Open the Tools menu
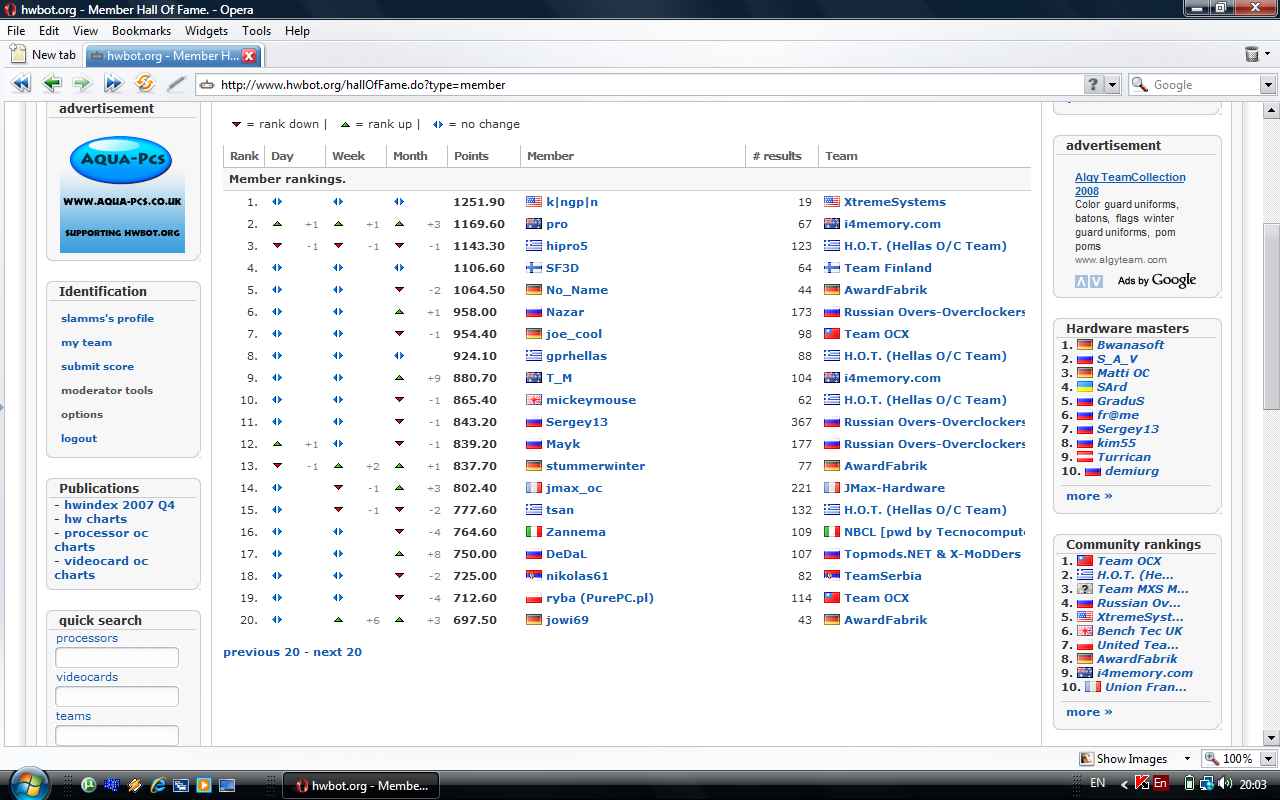 pyautogui.click(x=256, y=31)
